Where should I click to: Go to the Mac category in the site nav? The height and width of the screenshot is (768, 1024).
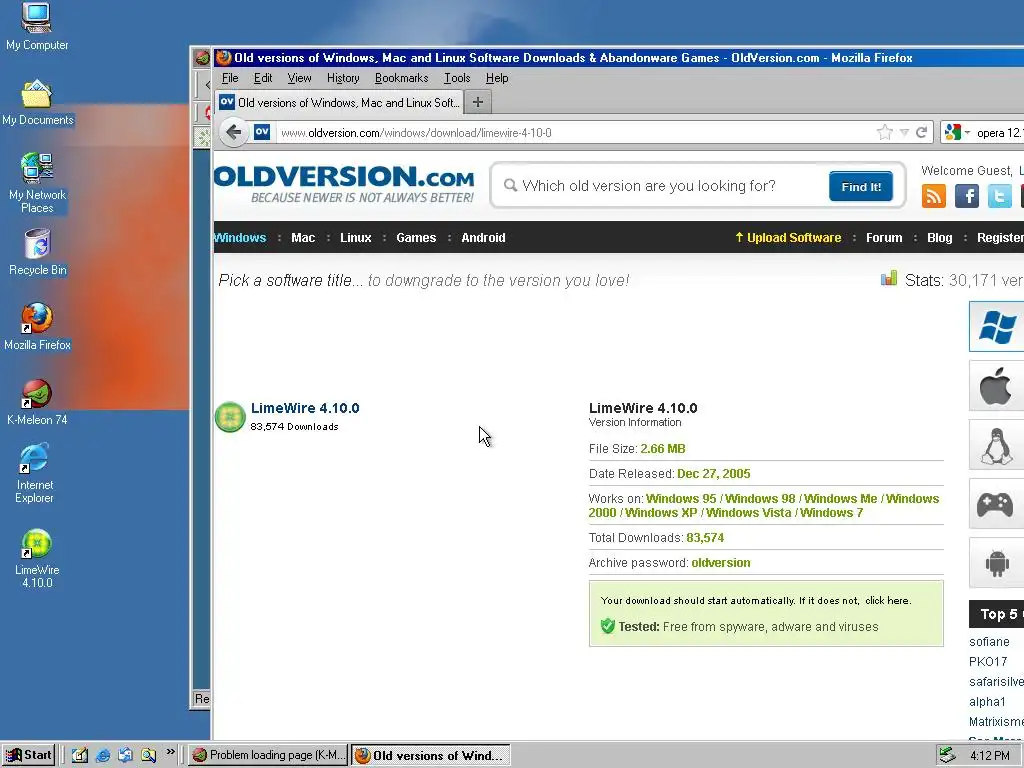[x=303, y=238]
